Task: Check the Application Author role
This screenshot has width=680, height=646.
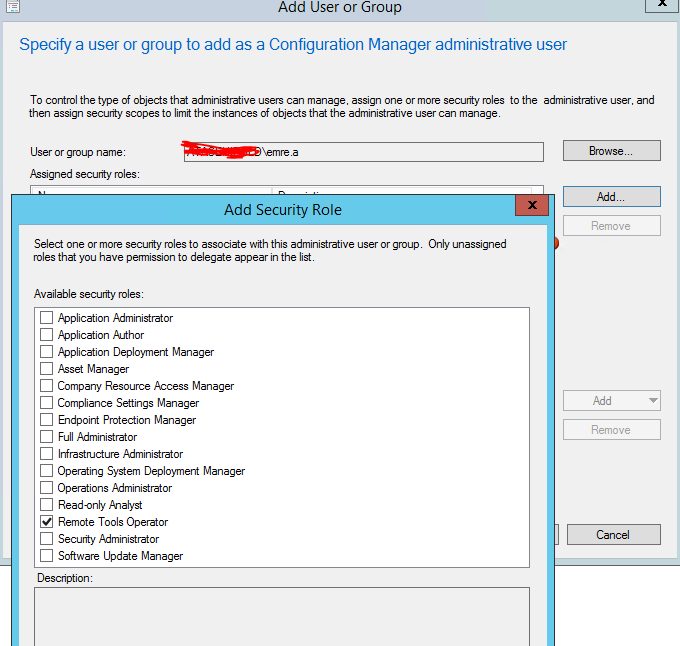Action: click(x=46, y=335)
